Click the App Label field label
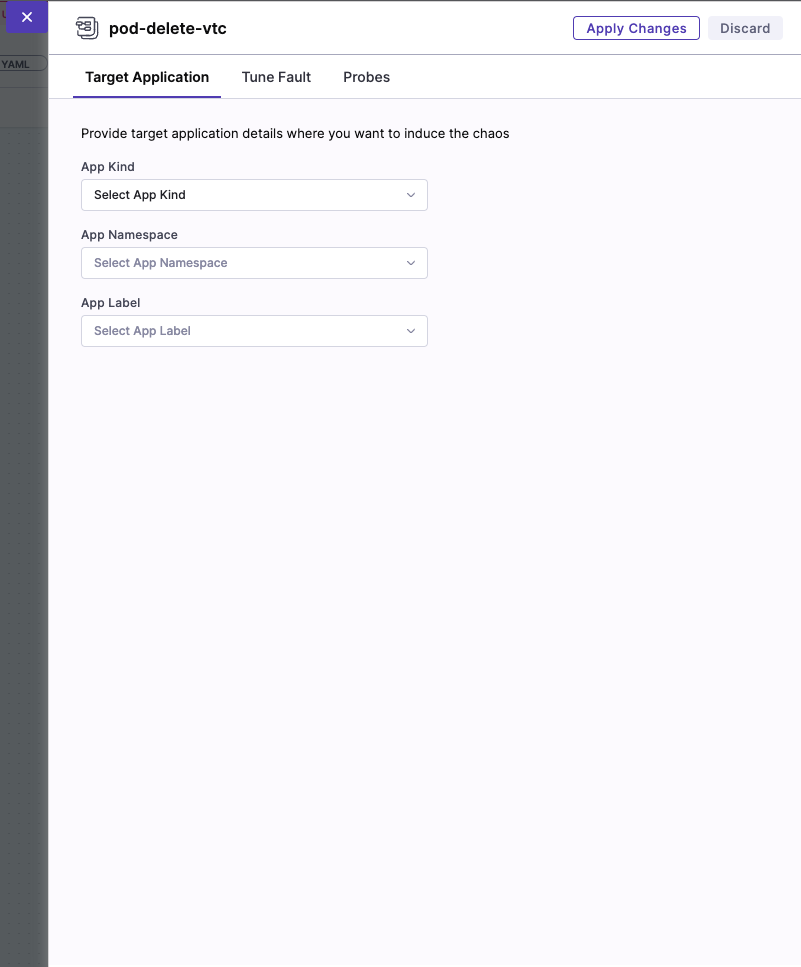Viewport: 801px width, 967px height. click(110, 303)
